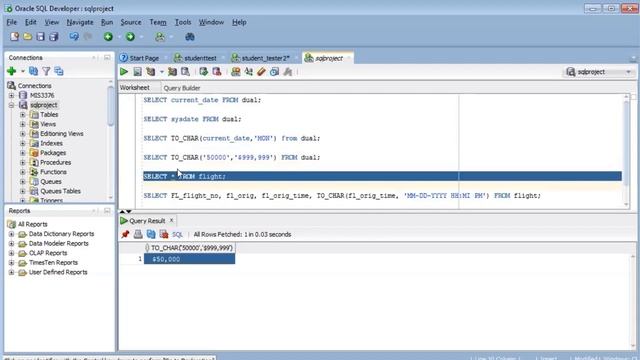This screenshot has width=640, height=360.
Task: Click the eraser Clear icon
Action: (262, 72)
